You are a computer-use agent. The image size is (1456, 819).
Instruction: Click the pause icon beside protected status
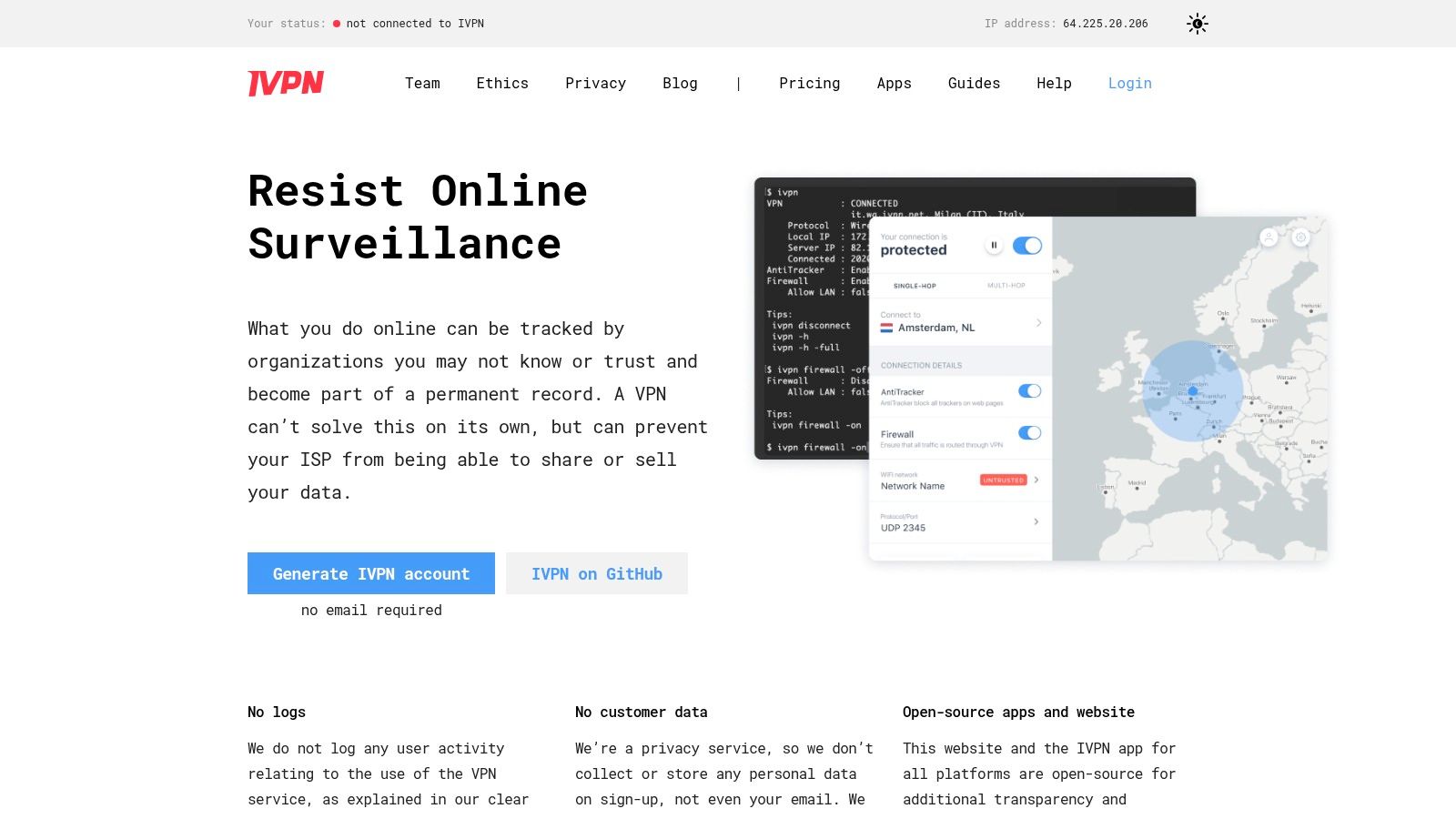[994, 245]
